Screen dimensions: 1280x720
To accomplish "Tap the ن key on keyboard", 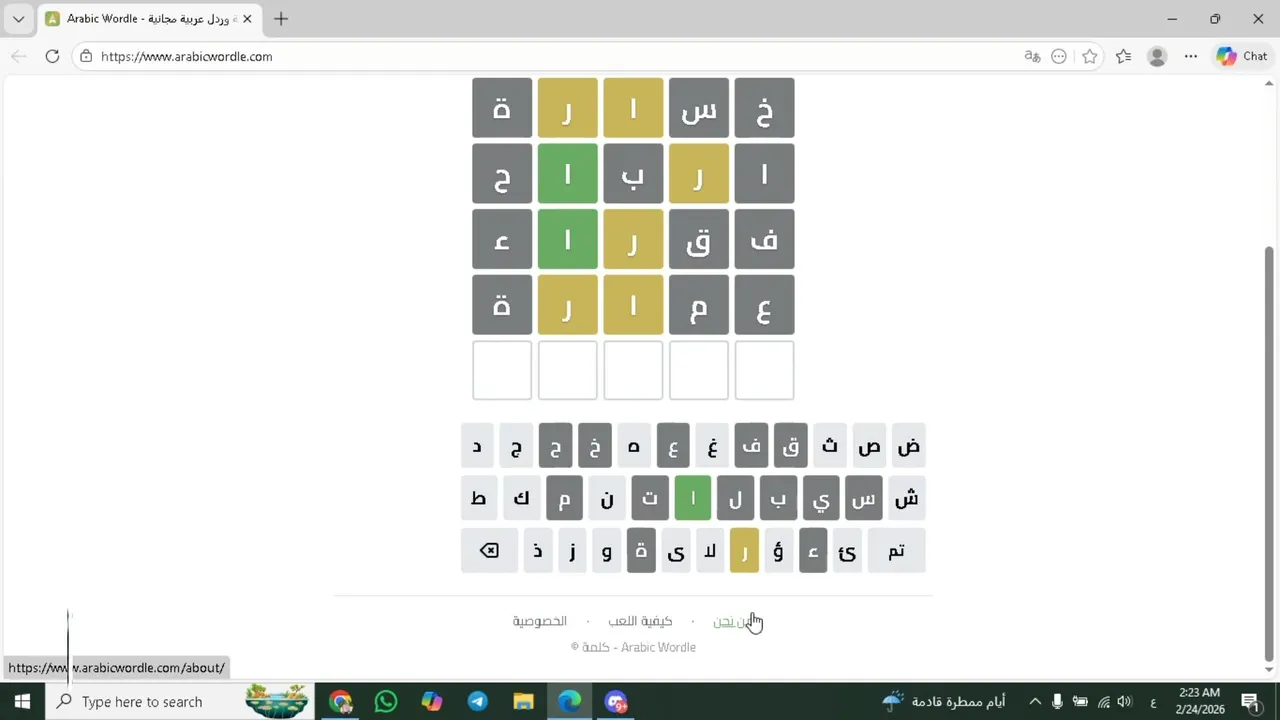I will pos(607,498).
